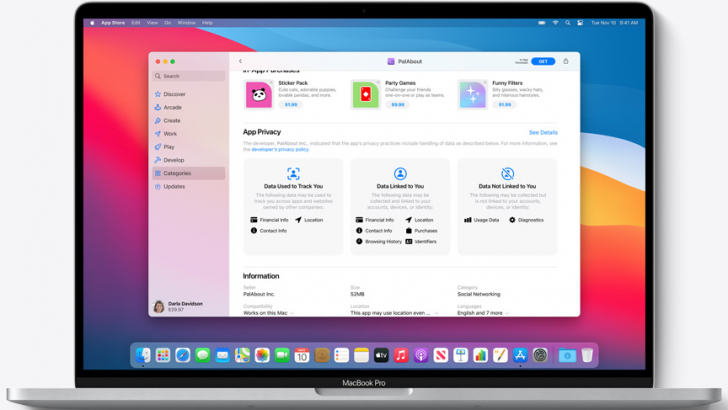Open Podcasts from the Dock
This screenshot has width=728, height=410.
point(421,355)
